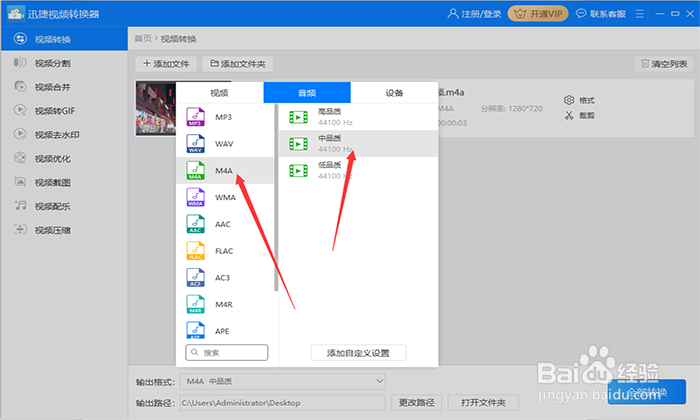This screenshot has width=700, height=420.
Task: Choose 高品质 high quality preset
Action: pyautogui.click(x=358, y=117)
